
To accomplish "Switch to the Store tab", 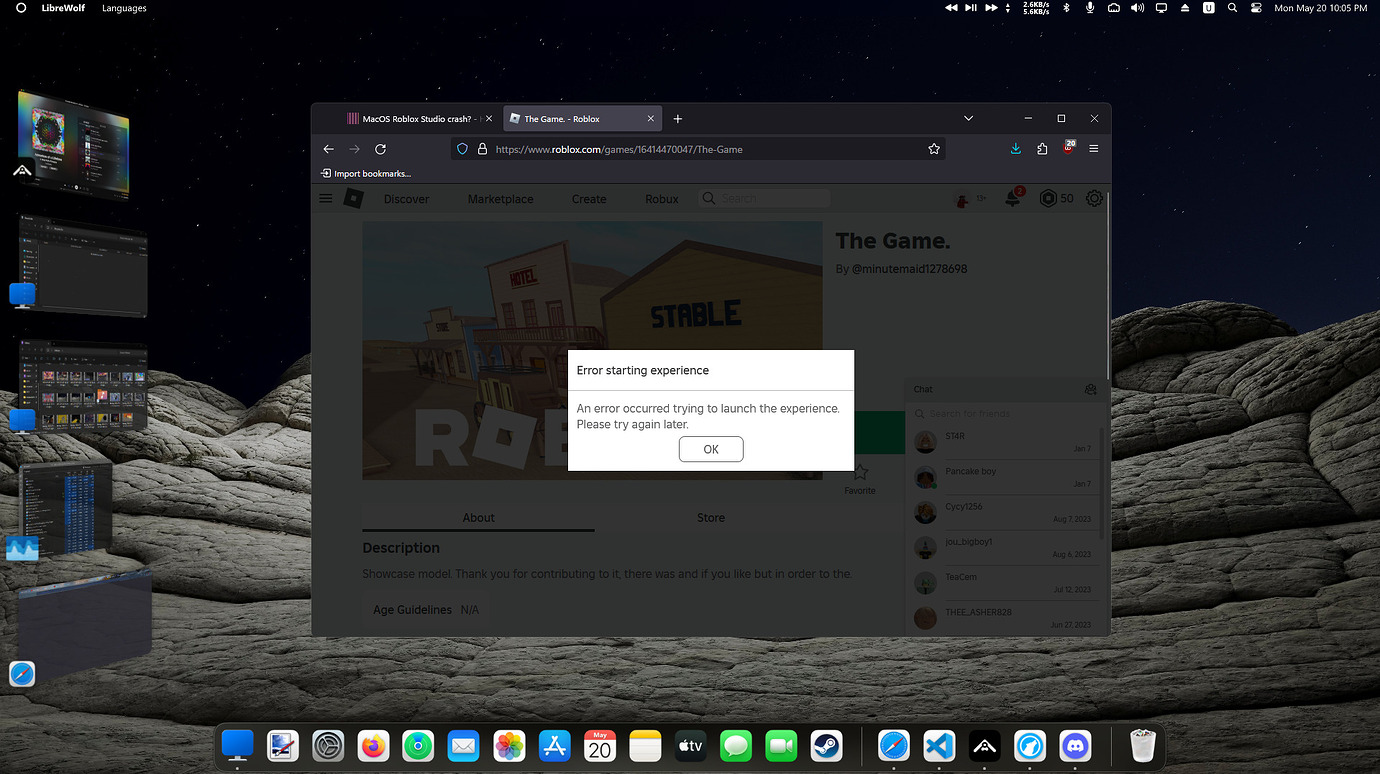I will 710,517.
